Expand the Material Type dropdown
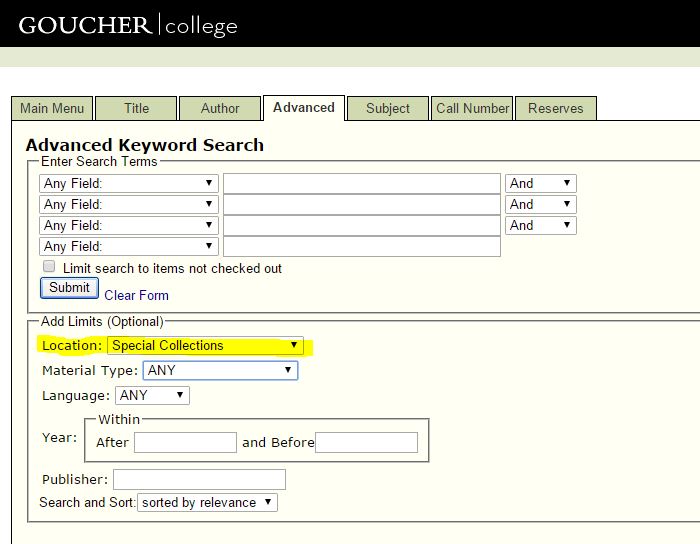 [x=220, y=370]
